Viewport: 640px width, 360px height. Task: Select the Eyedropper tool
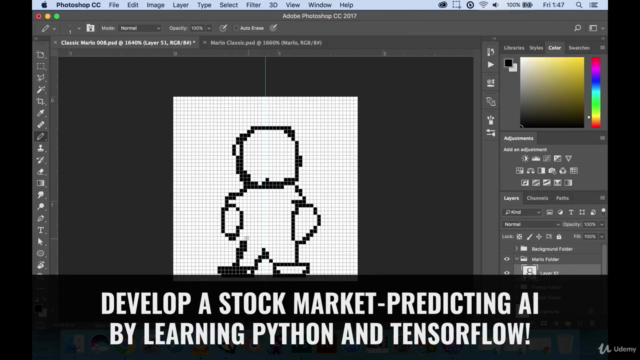tap(40, 113)
